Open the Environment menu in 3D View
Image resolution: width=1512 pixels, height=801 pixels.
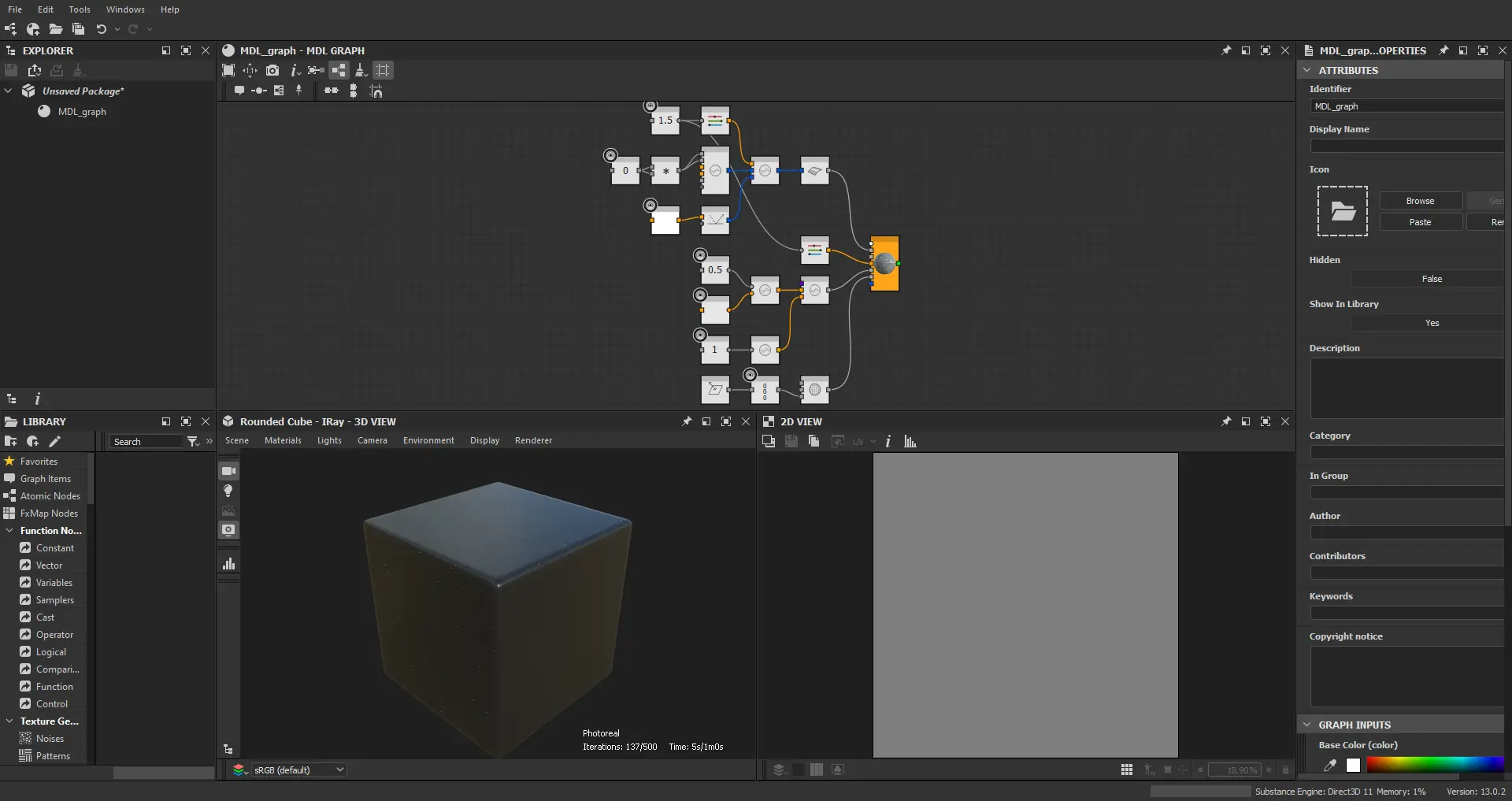tap(428, 440)
